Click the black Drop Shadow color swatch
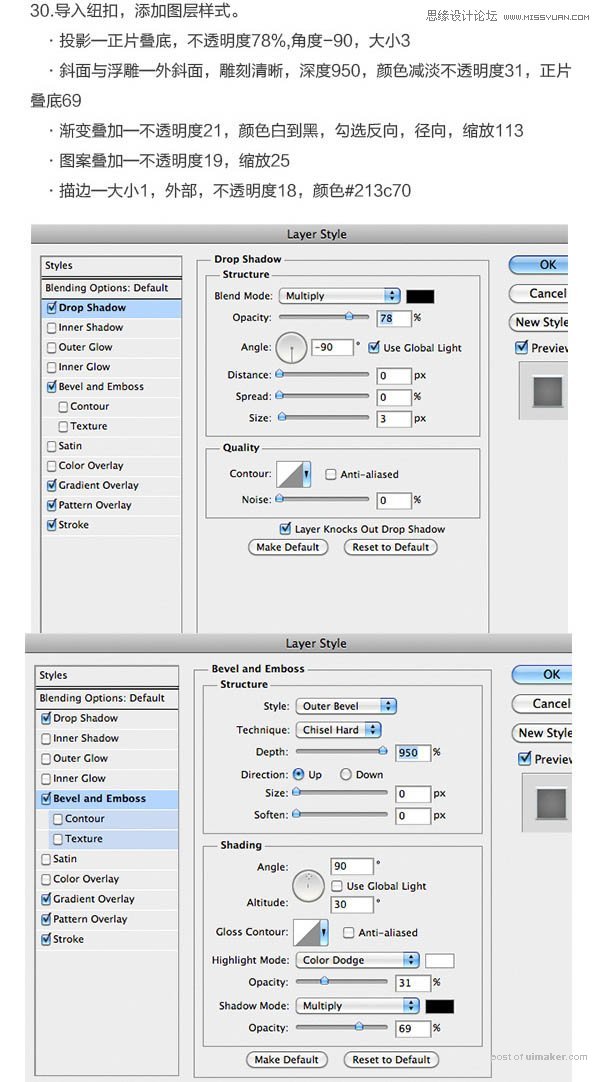Screen dimensions: 600x1082 coord(420,296)
